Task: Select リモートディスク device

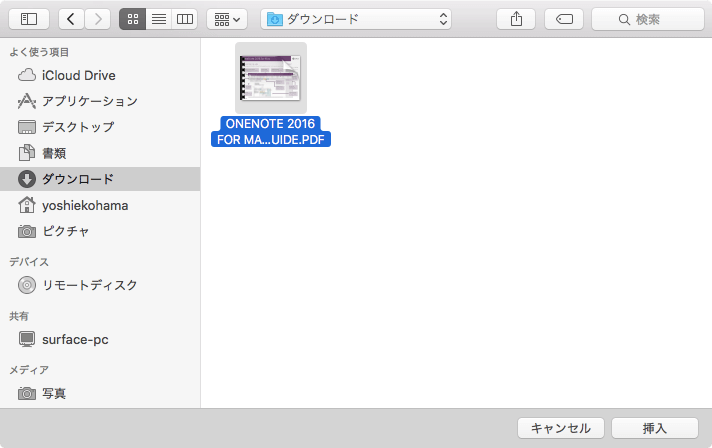Action: click(x=100, y=285)
